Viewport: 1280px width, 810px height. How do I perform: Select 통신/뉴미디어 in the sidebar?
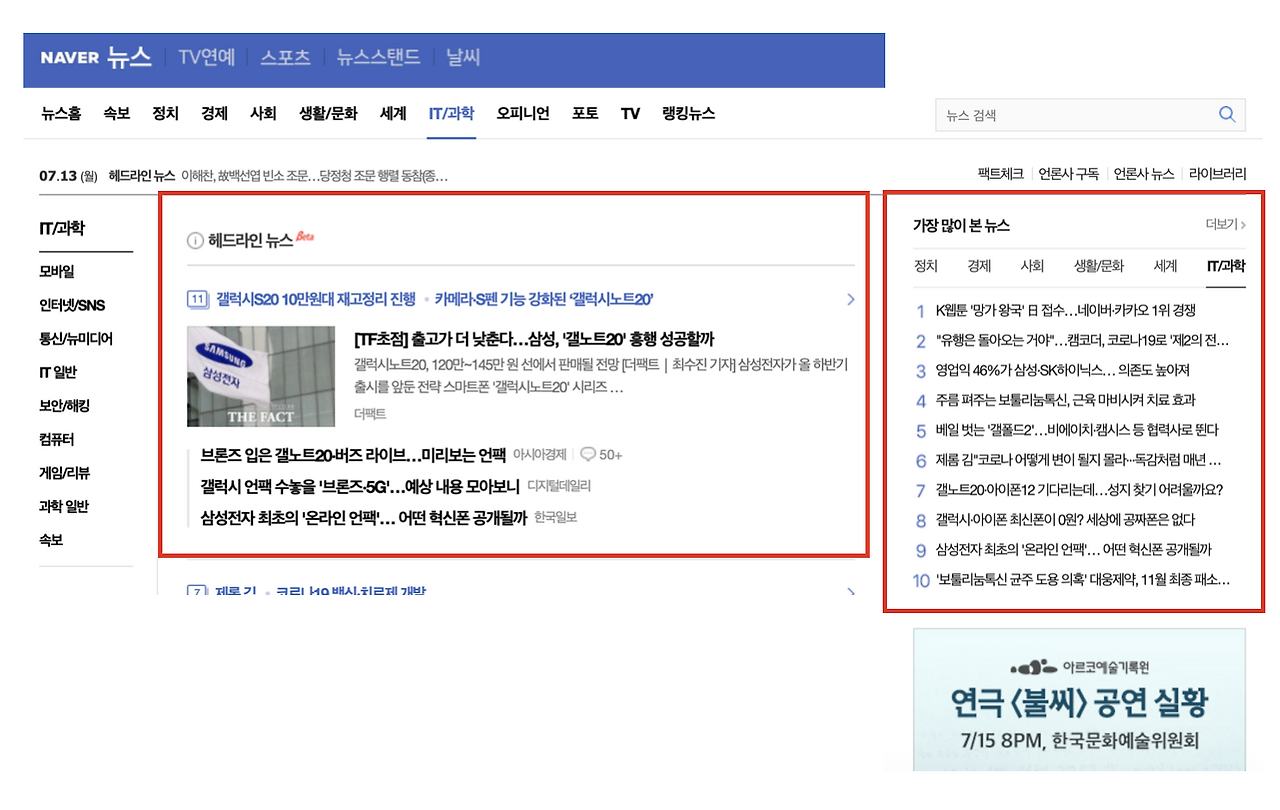pyautogui.click(x=76, y=339)
